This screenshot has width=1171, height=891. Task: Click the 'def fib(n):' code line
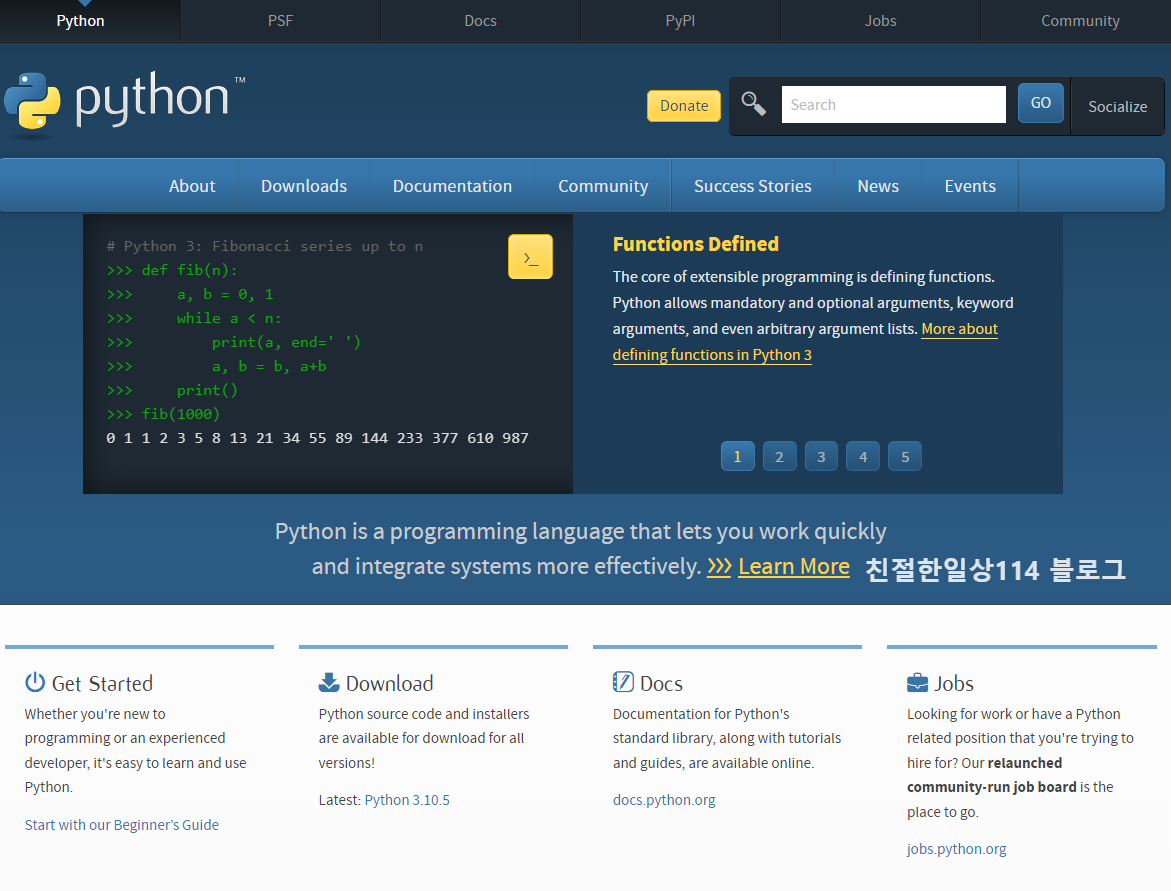pyautogui.click(x=172, y=270)
